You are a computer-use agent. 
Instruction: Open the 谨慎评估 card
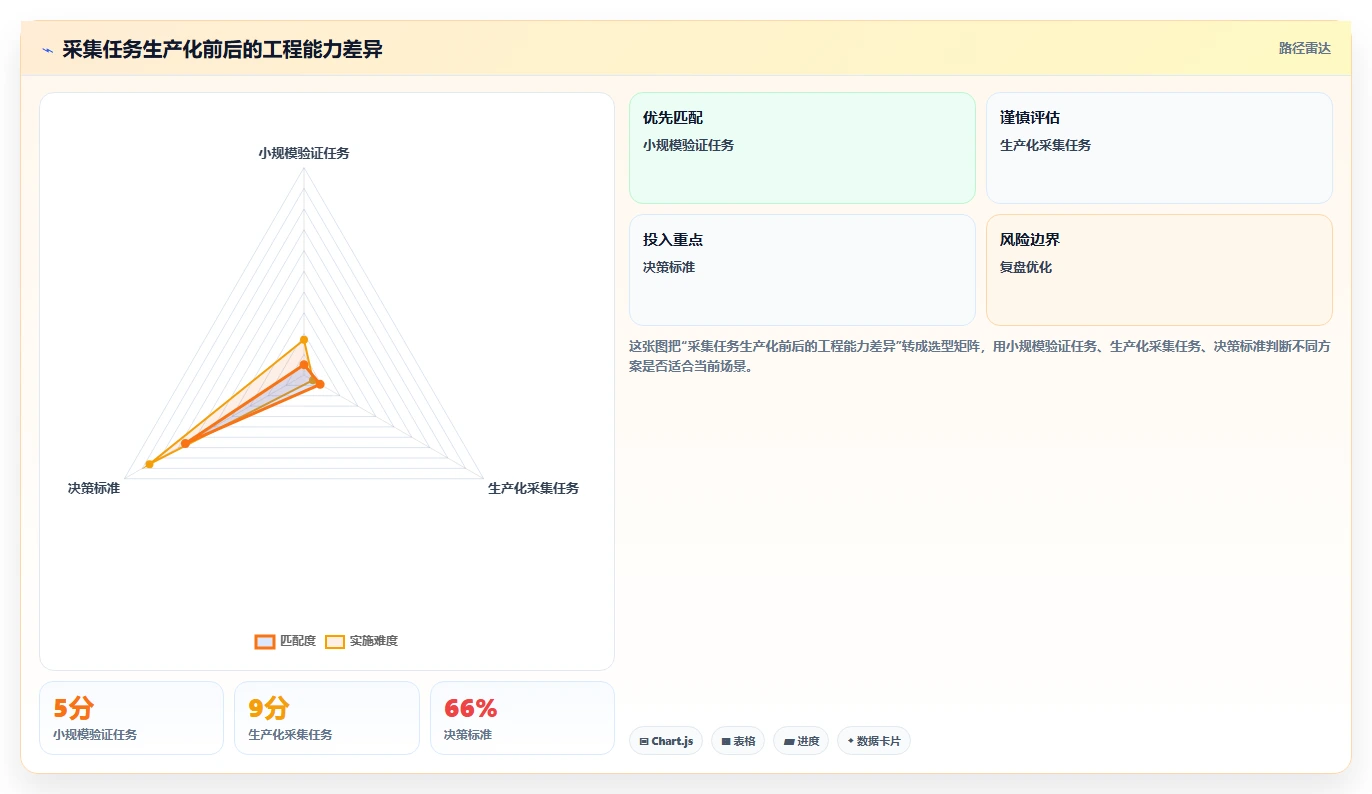coord(1159,148)
